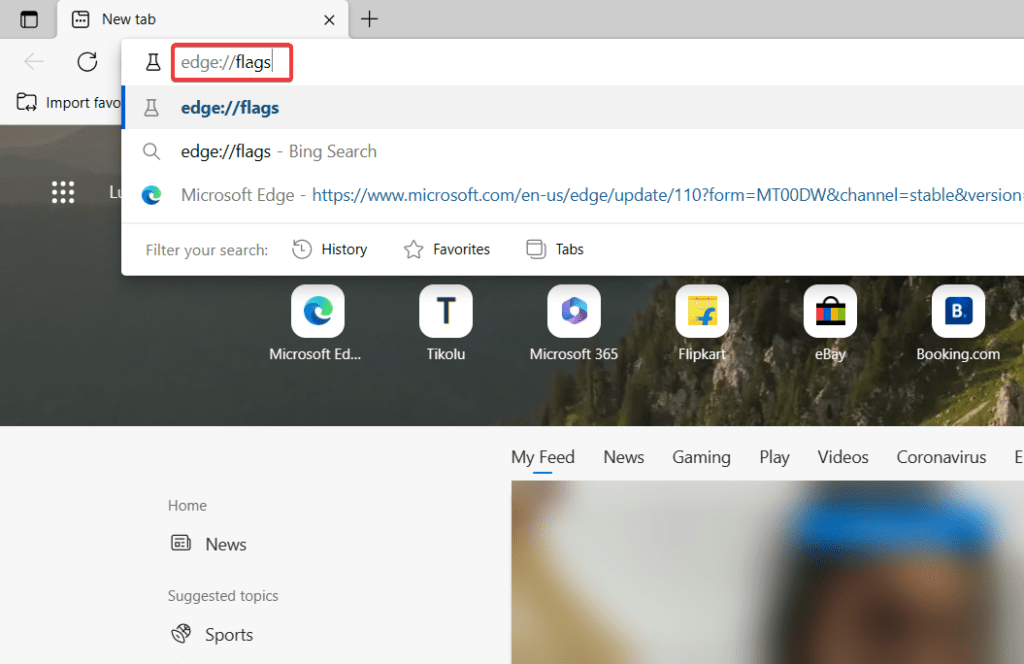This screenshot has width=1024, height=664.
Task: Filter search results by Favorites
Action: pos(447,249)
